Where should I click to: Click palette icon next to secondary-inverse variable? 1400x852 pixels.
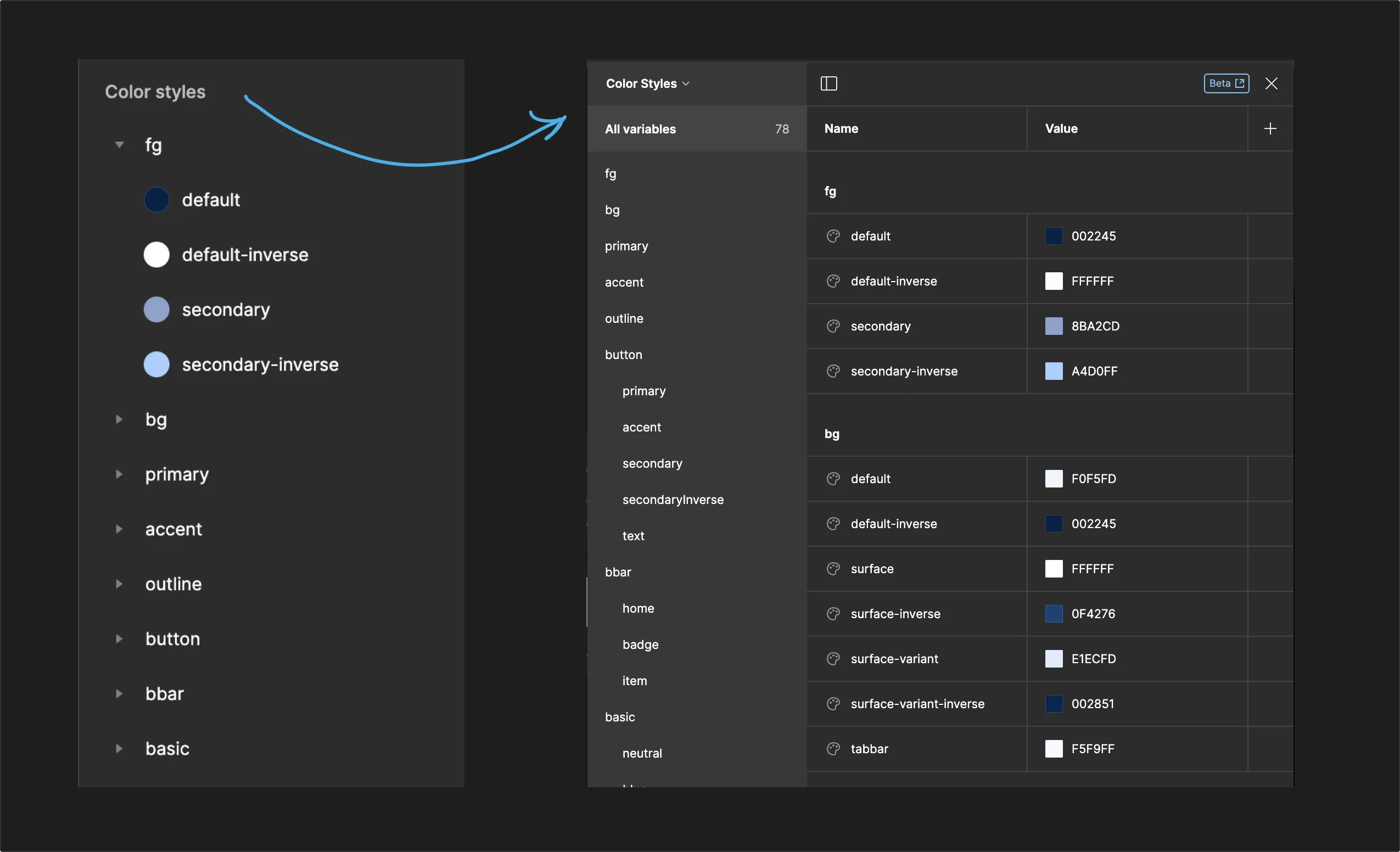(833, 372)
